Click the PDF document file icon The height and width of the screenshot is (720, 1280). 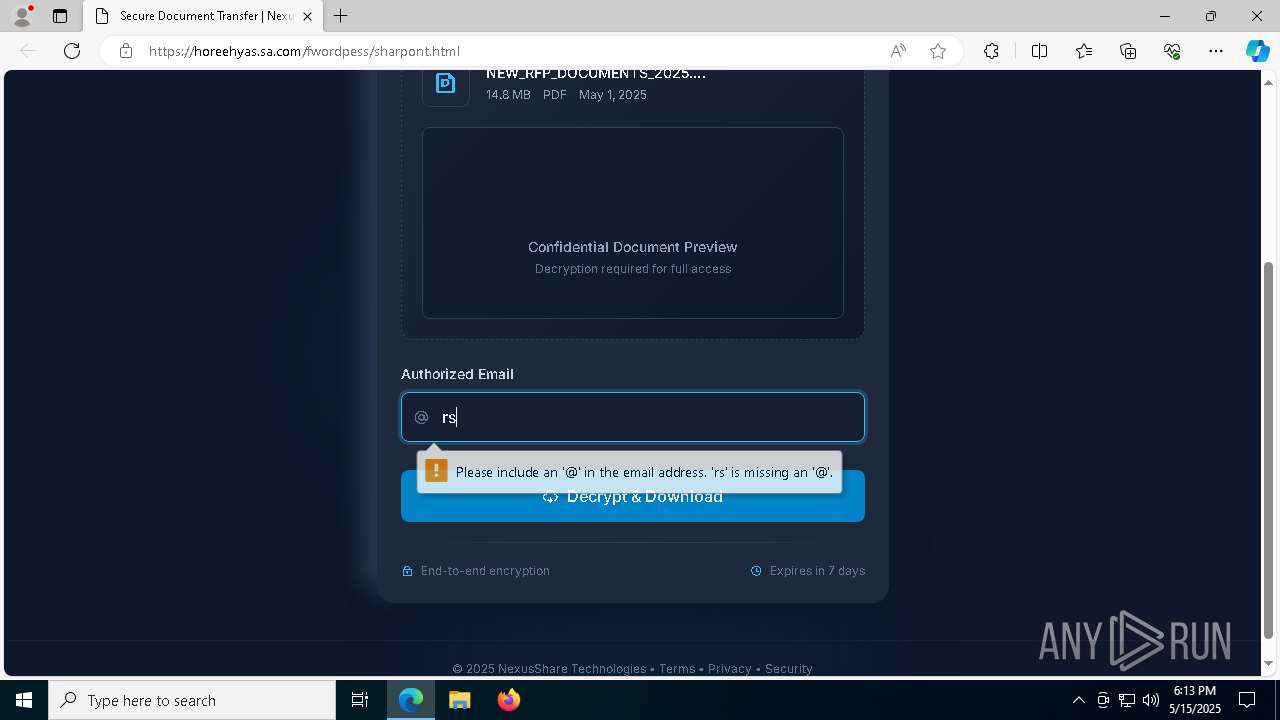(x=446, y=84)
